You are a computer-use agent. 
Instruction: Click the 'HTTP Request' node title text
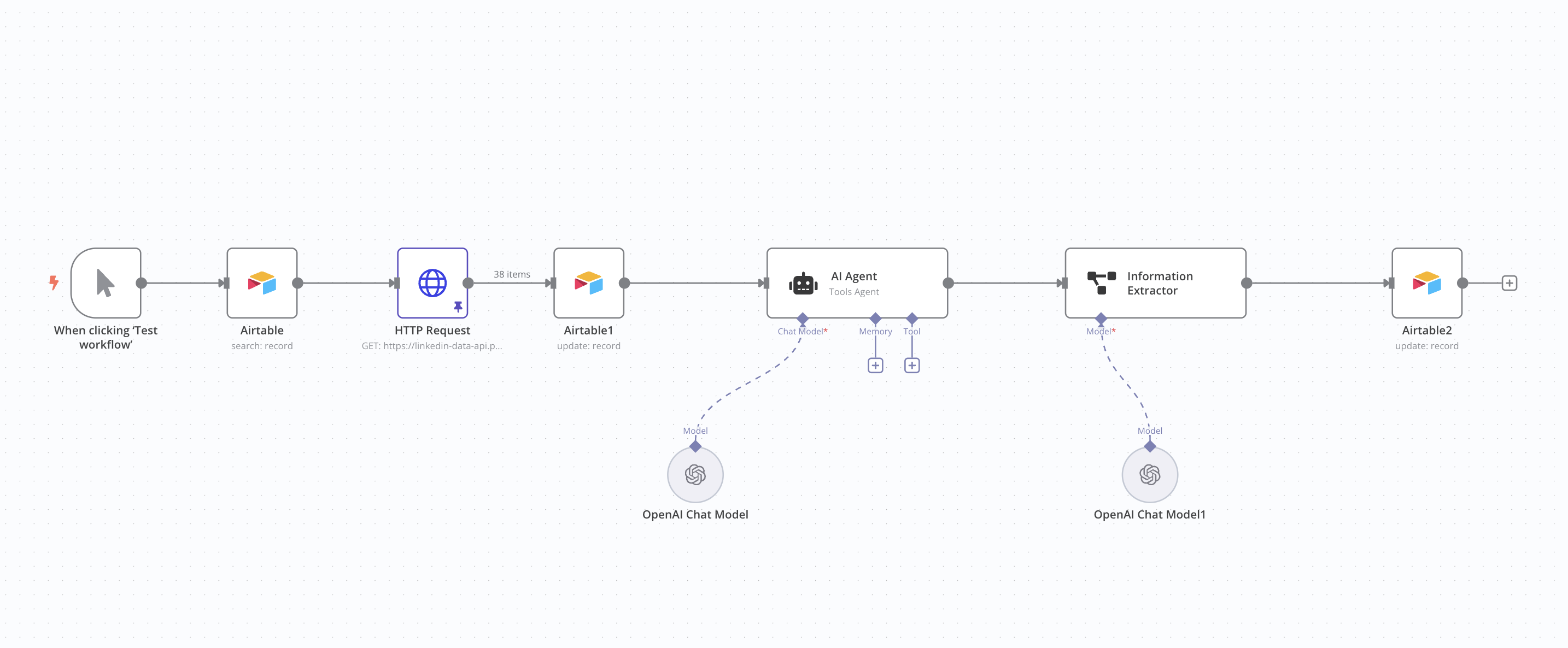tap(432, 331)
